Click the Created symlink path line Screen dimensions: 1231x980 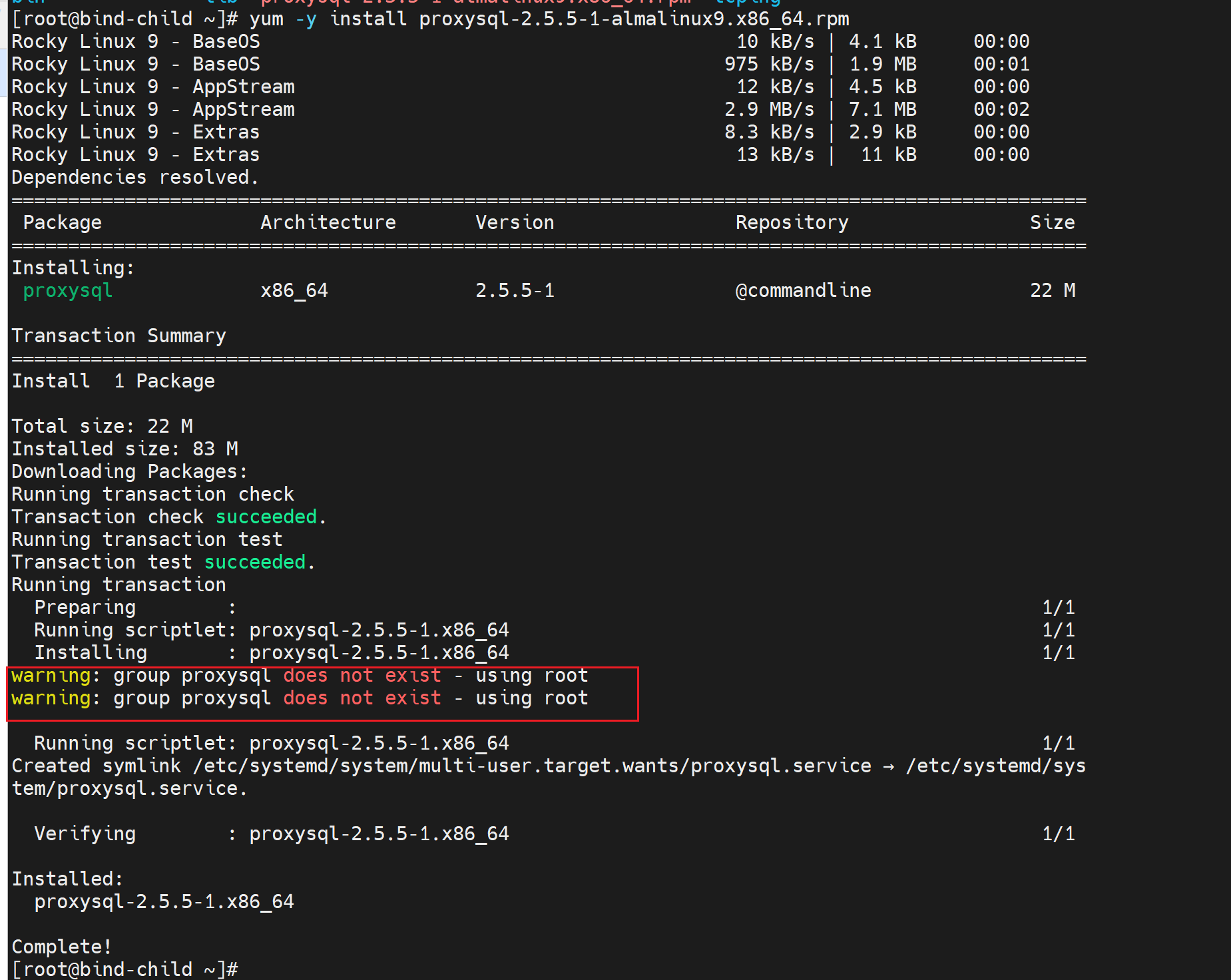coord(547,766)
